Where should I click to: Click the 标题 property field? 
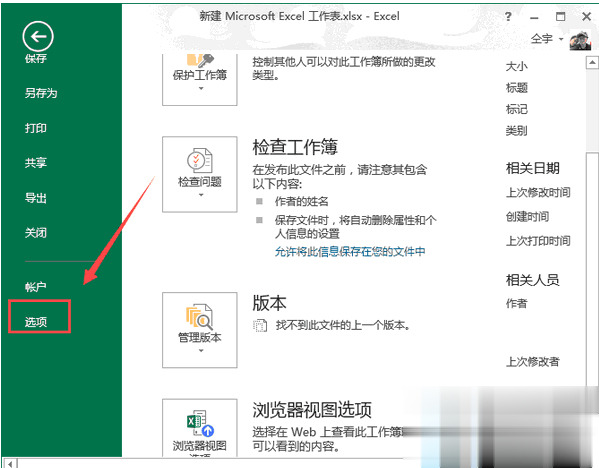516,88
